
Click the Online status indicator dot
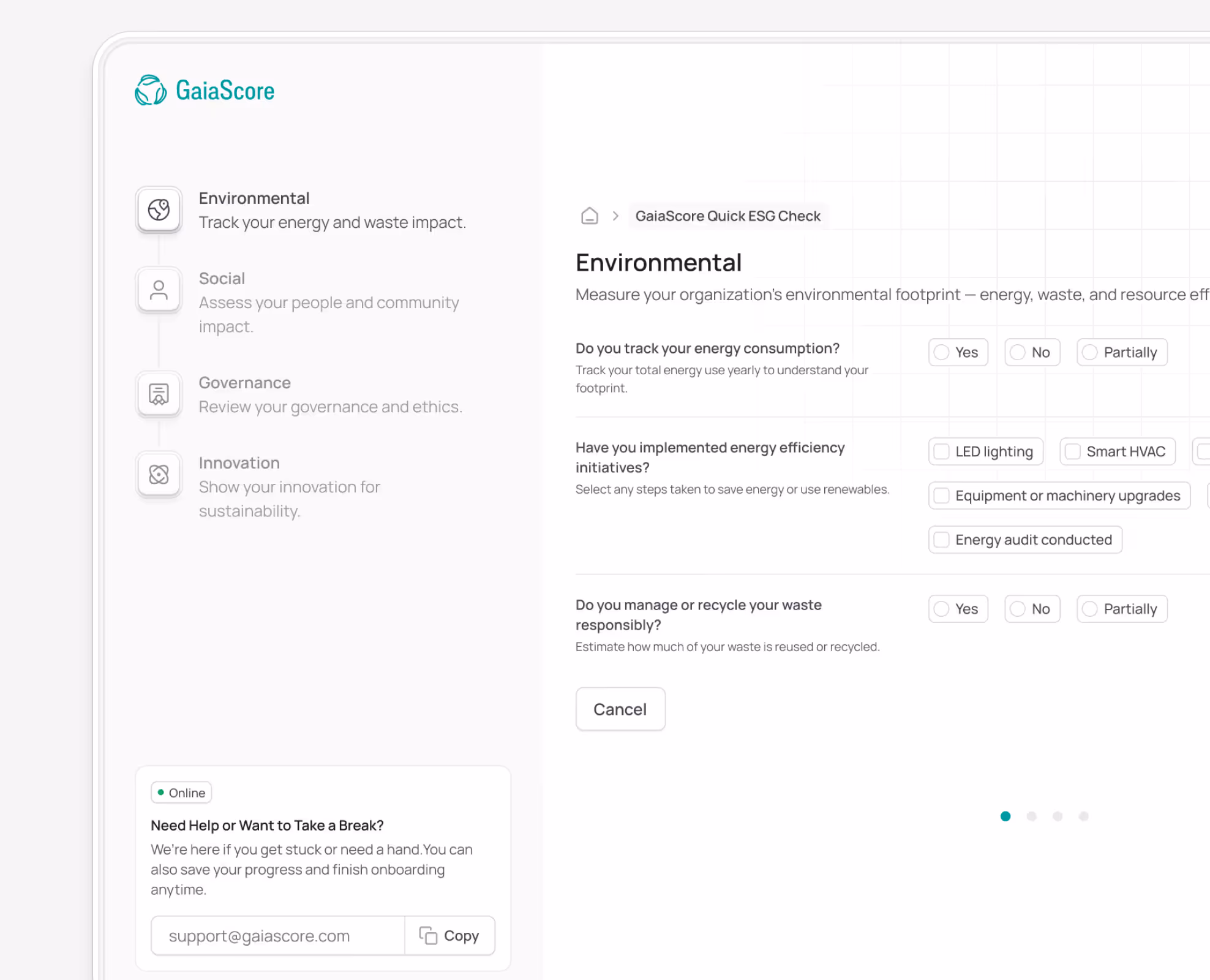click(x=160, y=792)
